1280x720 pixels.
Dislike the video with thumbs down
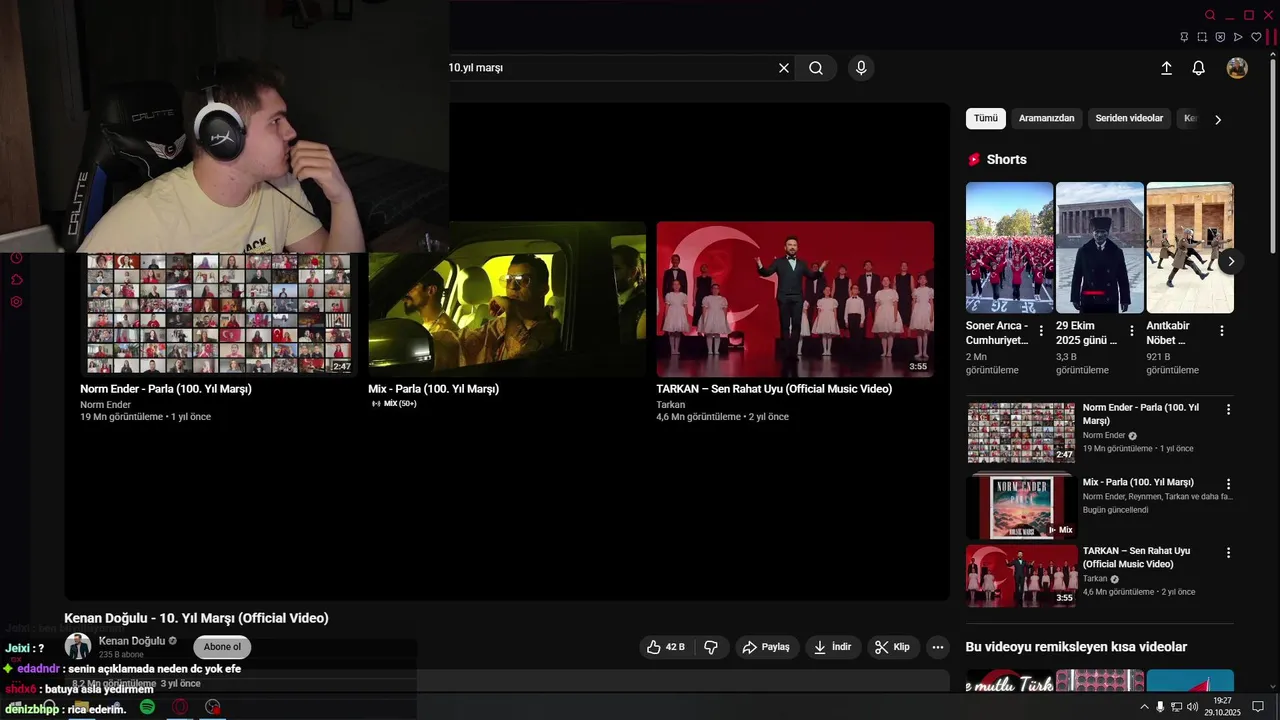(x=711, y=647)
